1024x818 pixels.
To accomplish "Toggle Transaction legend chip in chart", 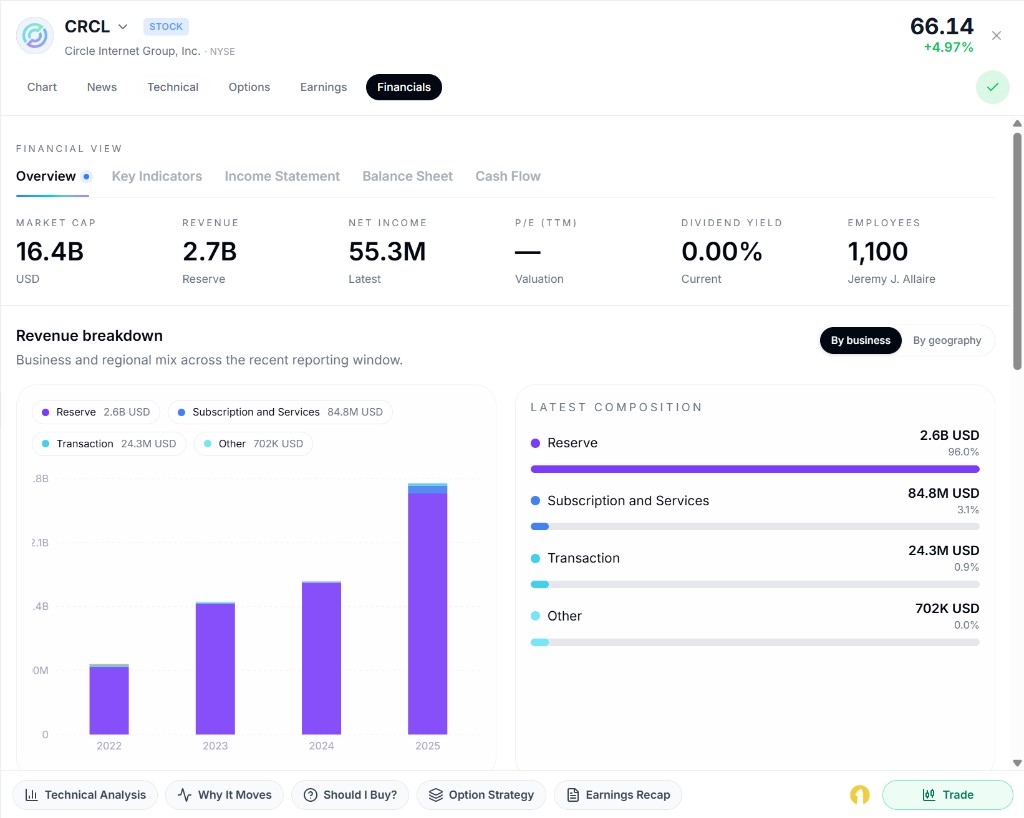I will tap(109, 444).
